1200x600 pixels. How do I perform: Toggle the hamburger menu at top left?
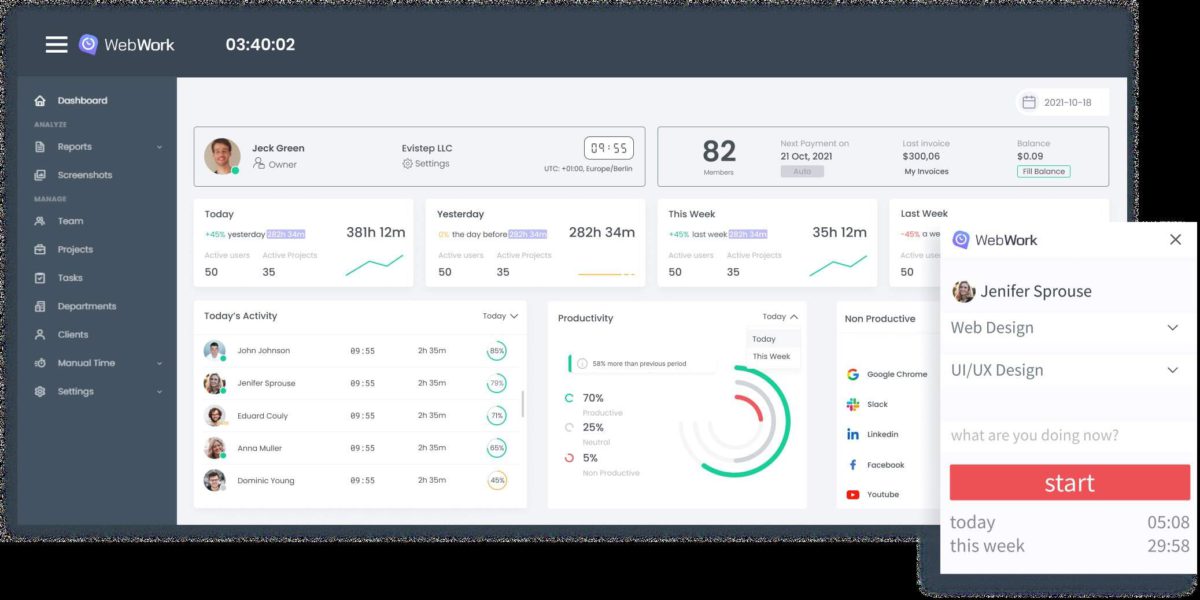click(x=57, y=43)
